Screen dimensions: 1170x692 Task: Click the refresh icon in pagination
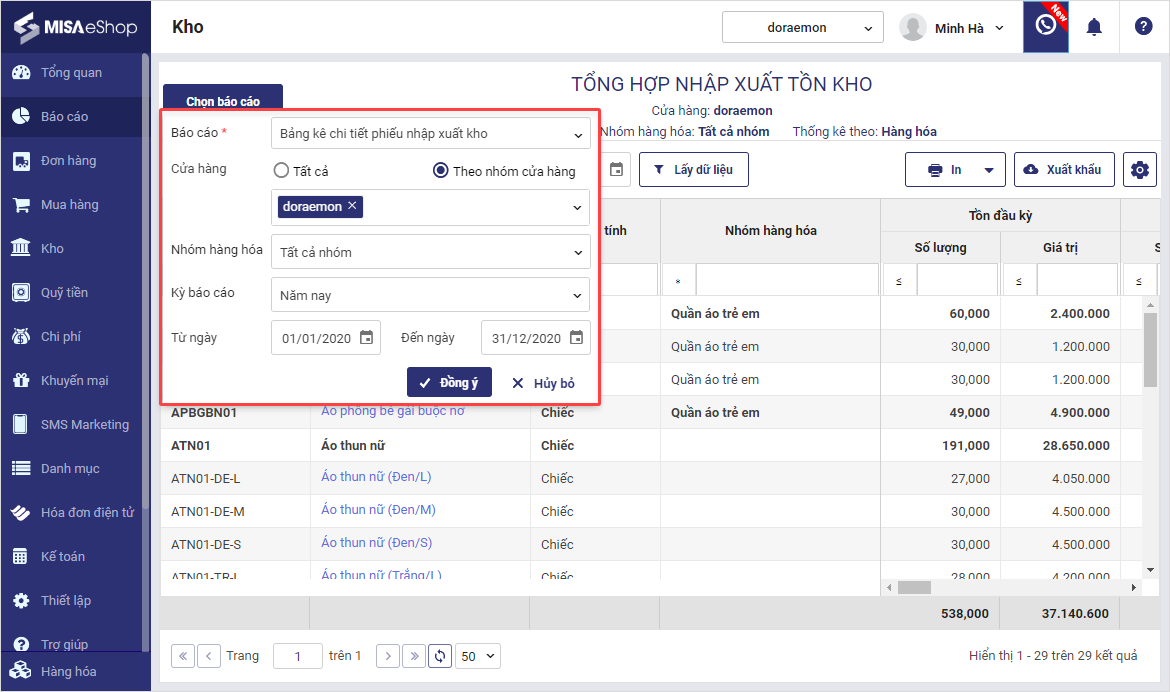coord(440,656)
